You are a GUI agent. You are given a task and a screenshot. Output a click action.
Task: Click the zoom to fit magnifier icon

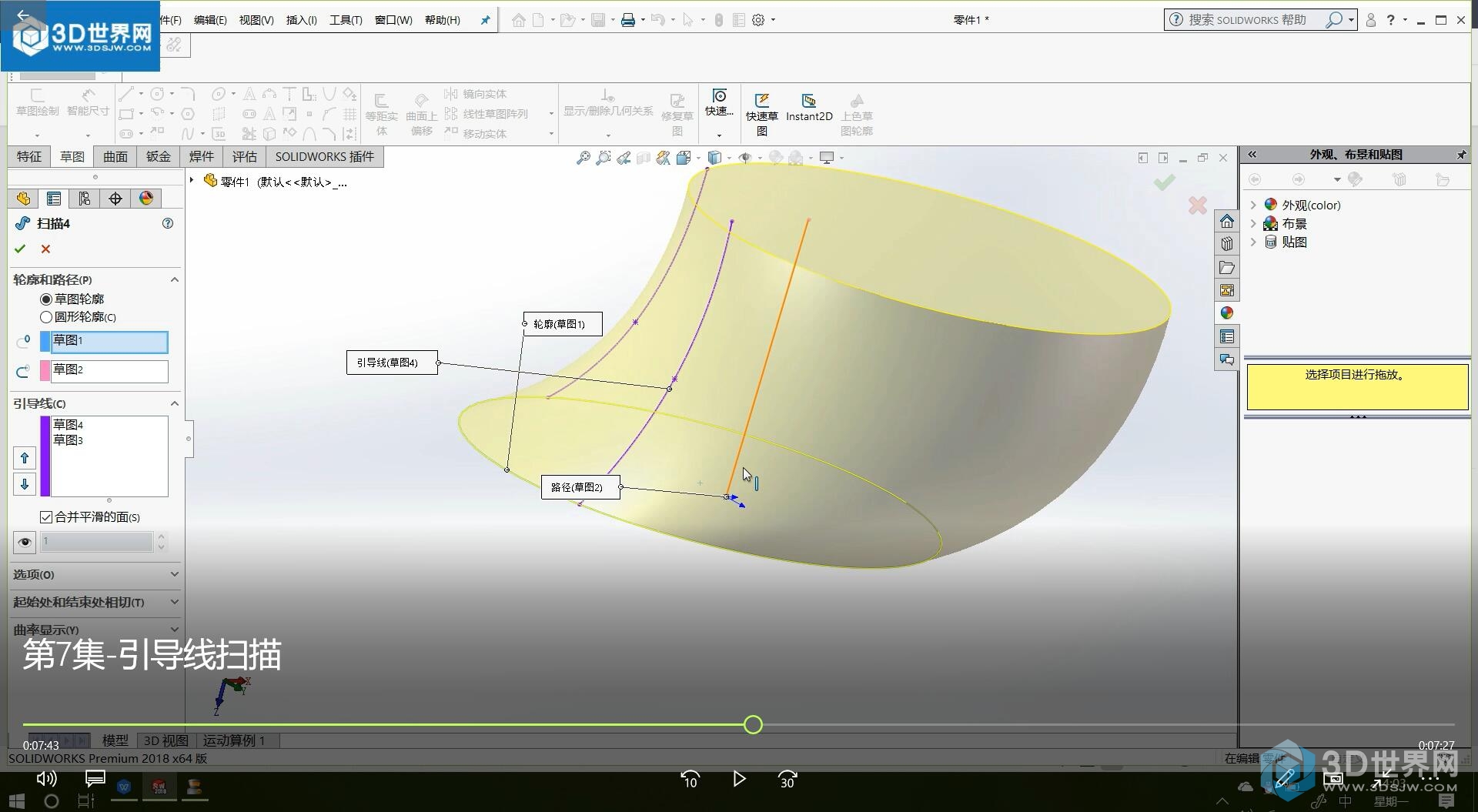click(x=584, y=158)
